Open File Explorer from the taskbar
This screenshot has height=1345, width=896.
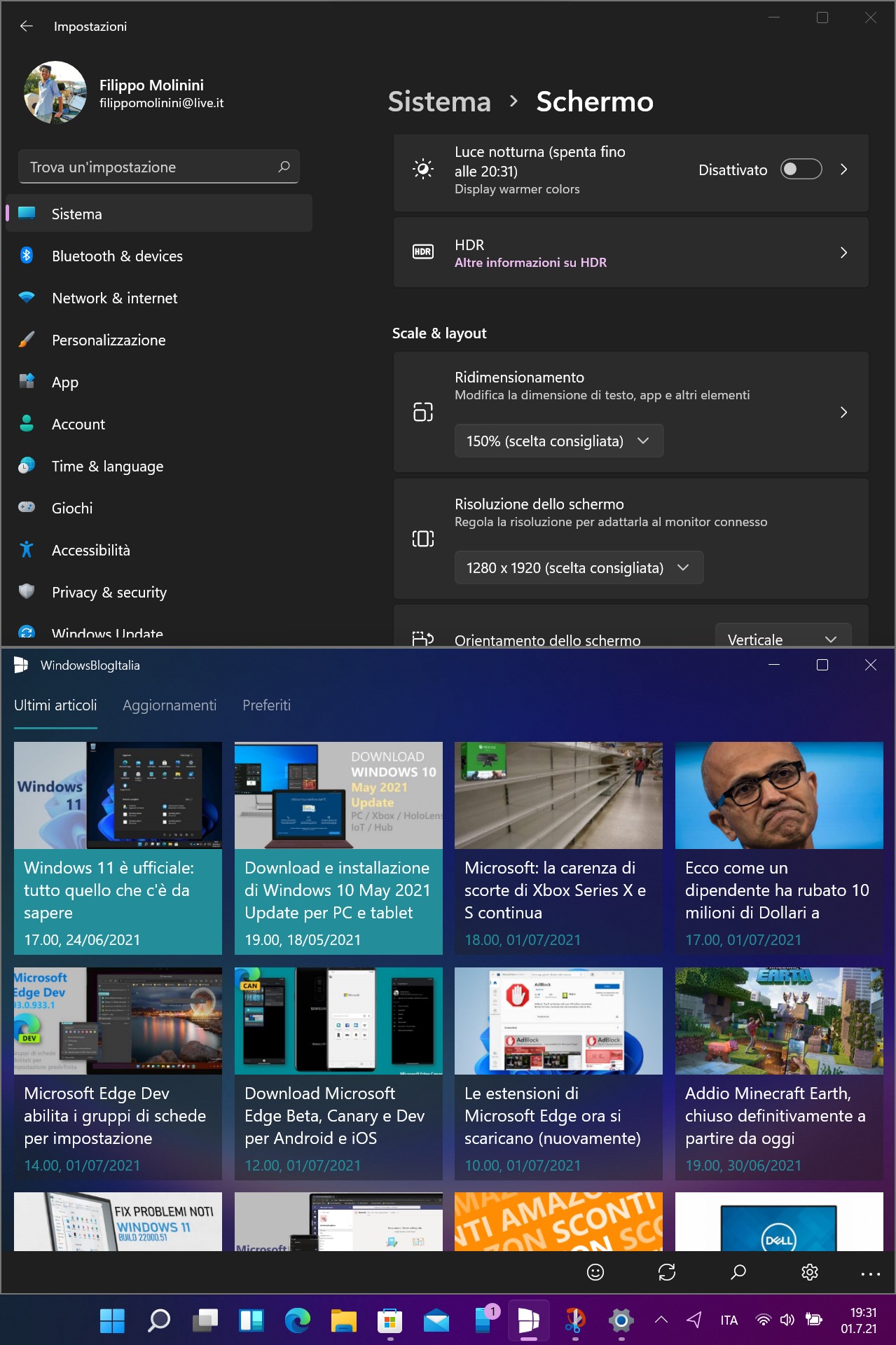click(344, 1320)
